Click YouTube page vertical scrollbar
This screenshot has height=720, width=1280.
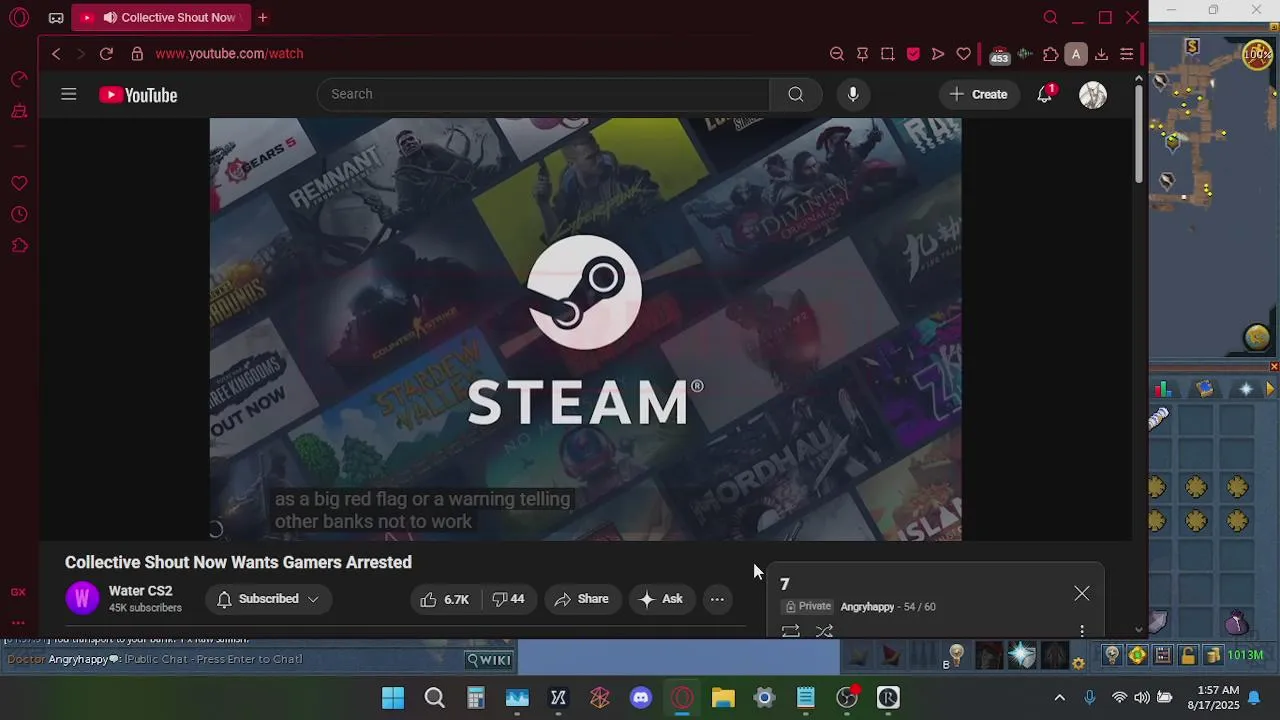coord(1138,135)
